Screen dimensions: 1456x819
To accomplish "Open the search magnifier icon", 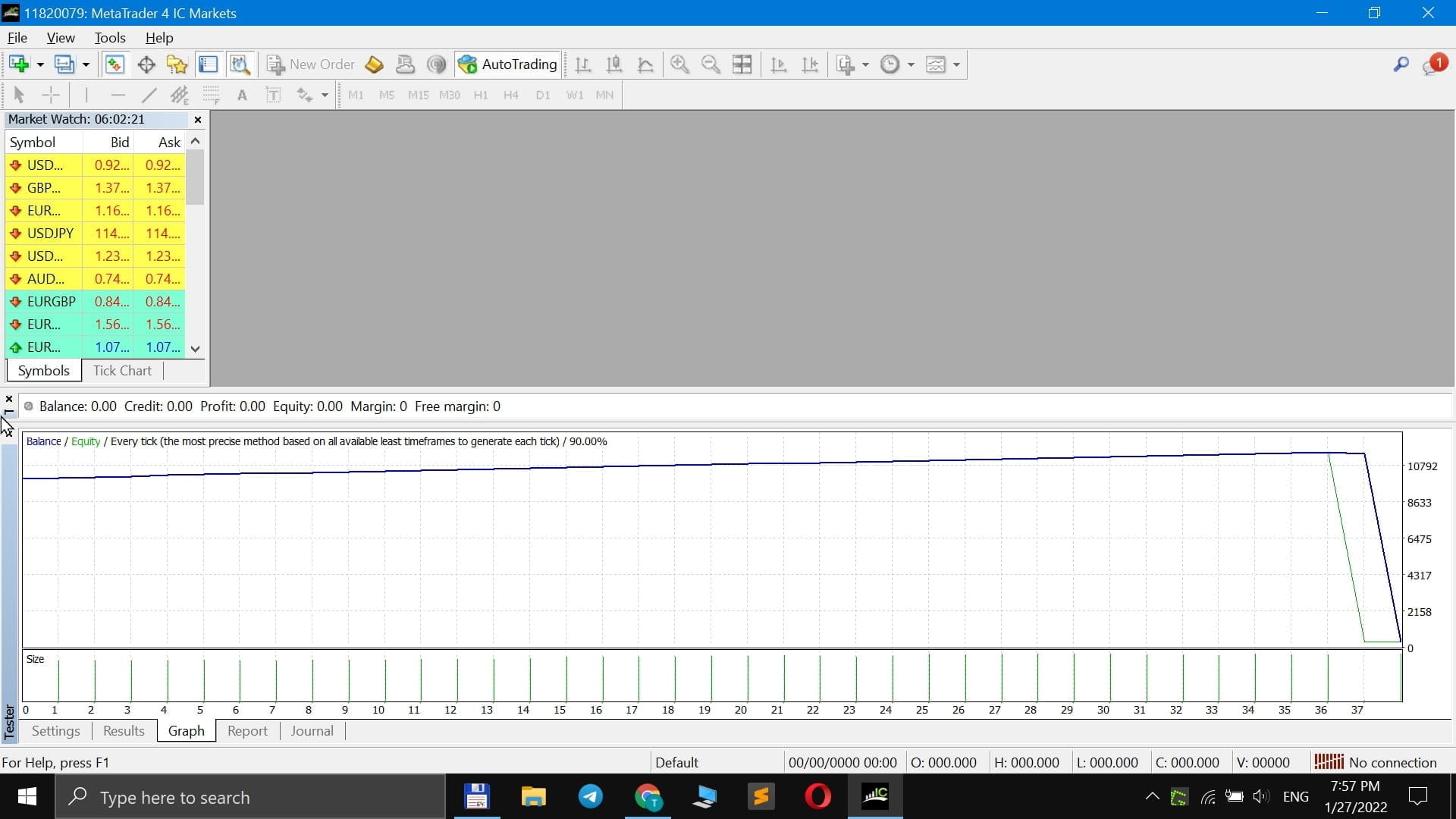I will (x=1401, y=64).
